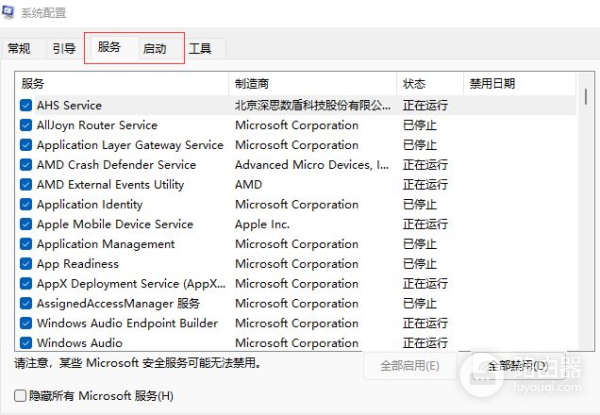
Task: Switch to the 启动 tab
Action: pyautogui.click(x=155, y=48)
